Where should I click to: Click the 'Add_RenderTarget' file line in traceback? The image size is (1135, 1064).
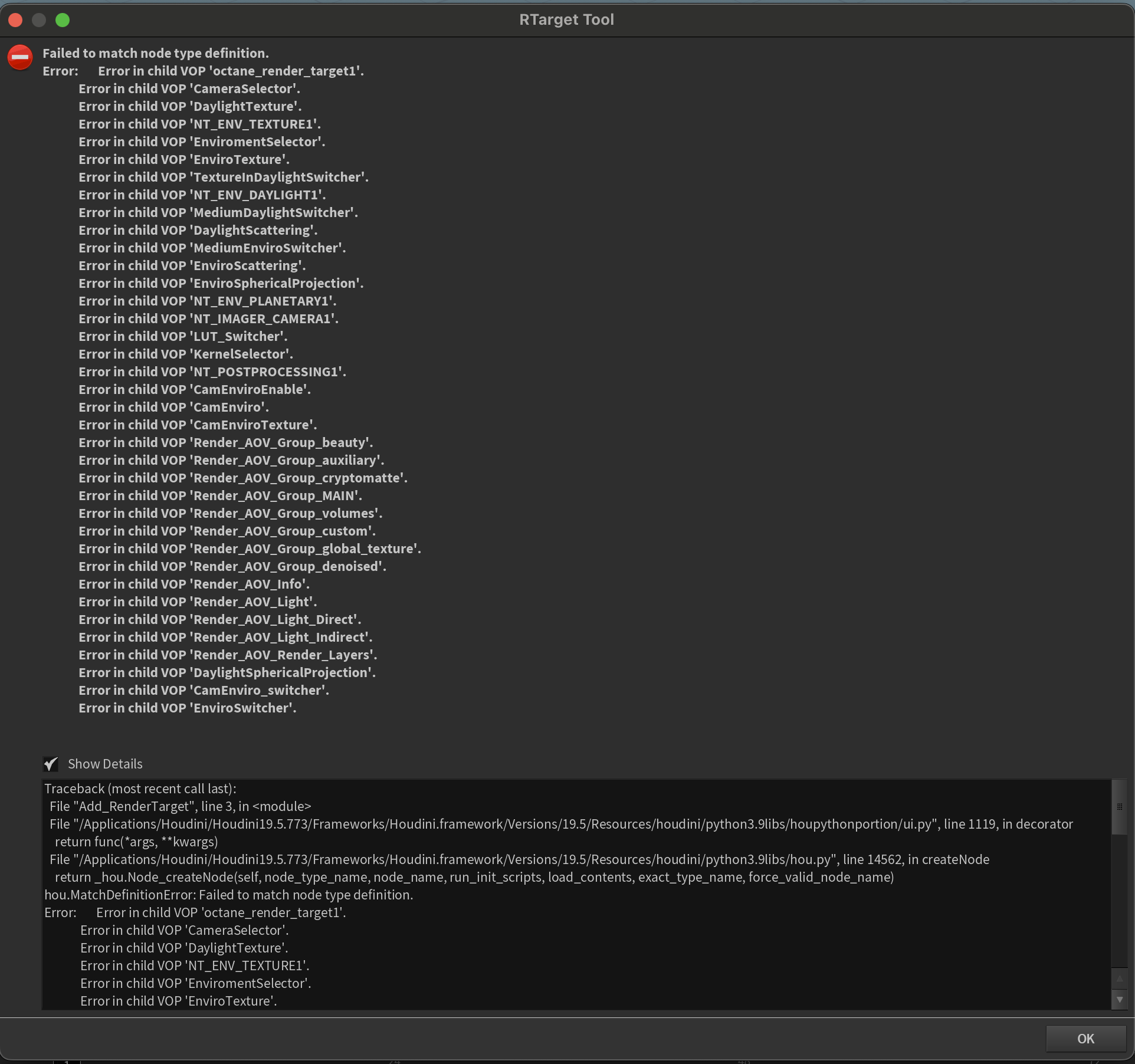point(180,806)
